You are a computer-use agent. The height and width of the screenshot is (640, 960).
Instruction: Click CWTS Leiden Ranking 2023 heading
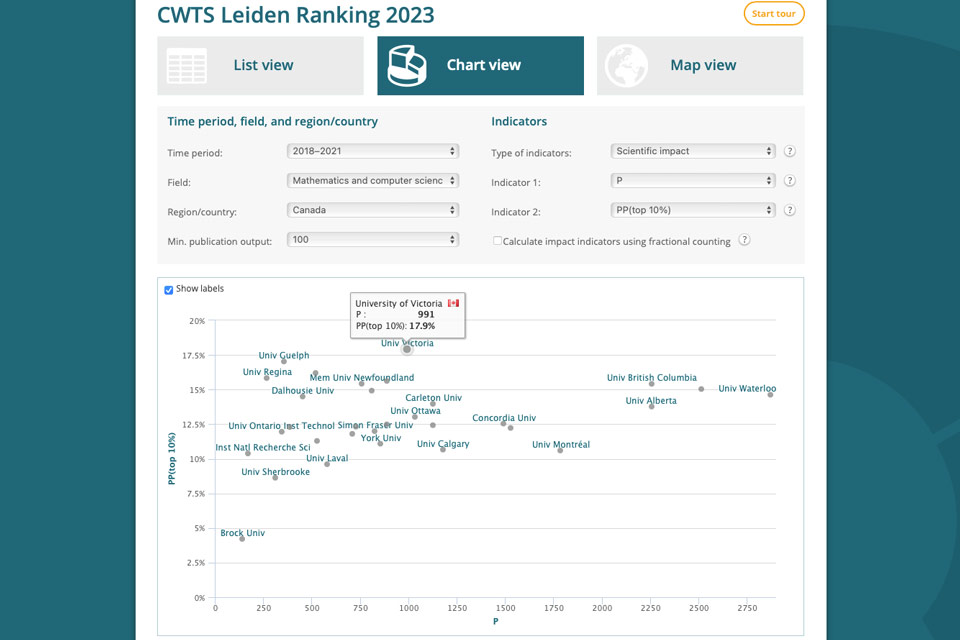pyautogui.click(x=296, y=15)
